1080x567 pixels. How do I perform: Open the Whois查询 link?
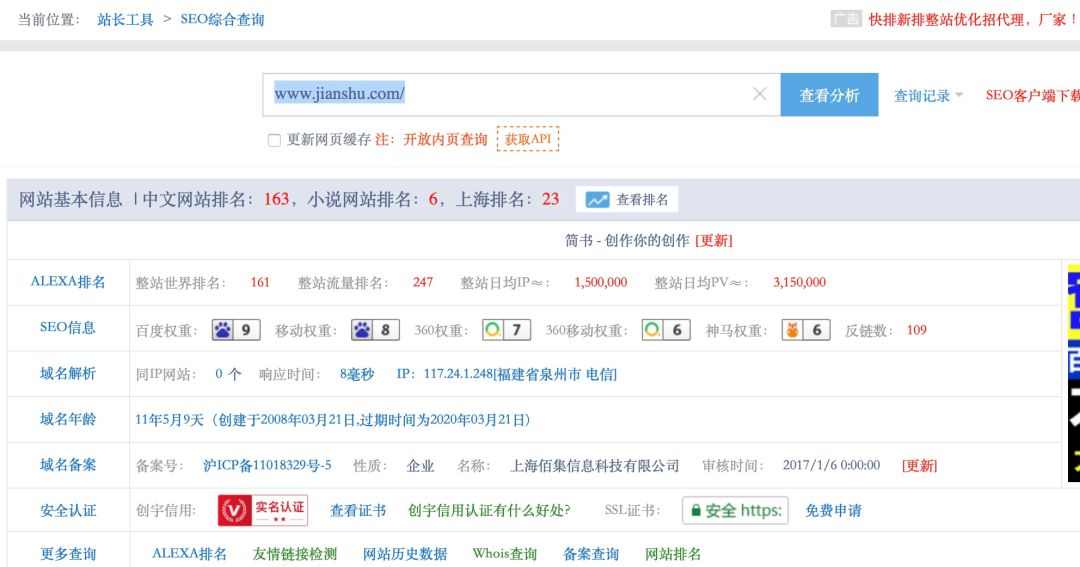coord(504,554)
